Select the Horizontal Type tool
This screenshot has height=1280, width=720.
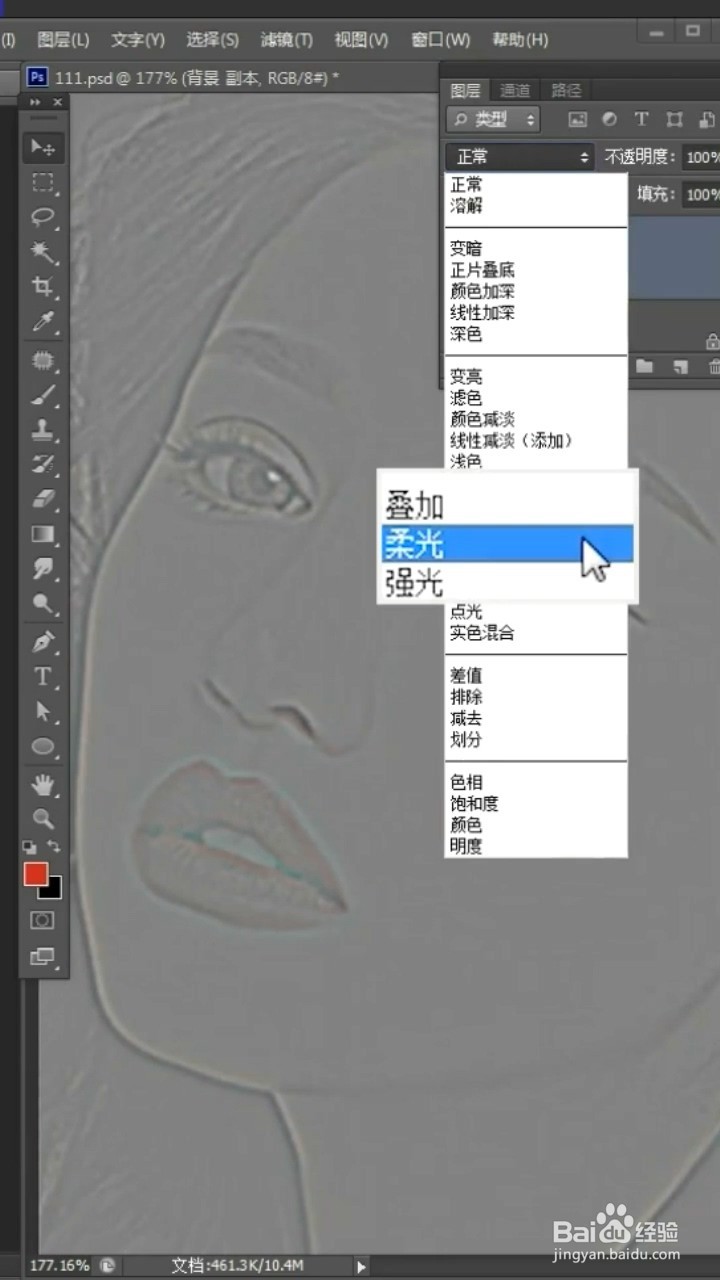pyautogui.click(x=43, y=676)
